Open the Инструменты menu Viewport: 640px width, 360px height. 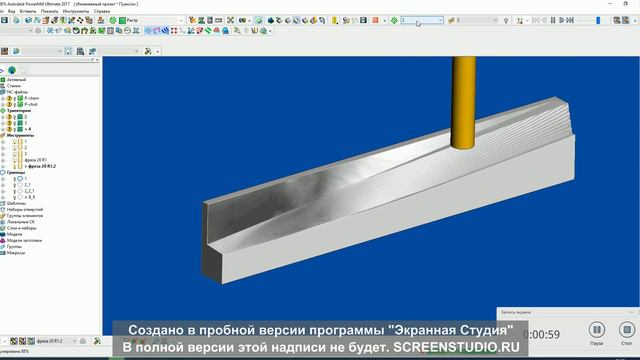pyautogui.click(x=76, y=11)
